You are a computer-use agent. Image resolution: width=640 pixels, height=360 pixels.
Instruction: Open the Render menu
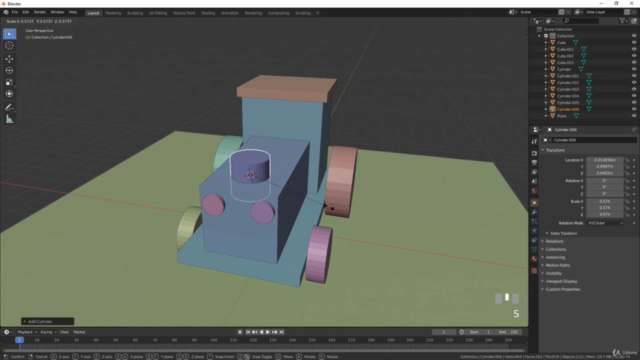(40, 12)
